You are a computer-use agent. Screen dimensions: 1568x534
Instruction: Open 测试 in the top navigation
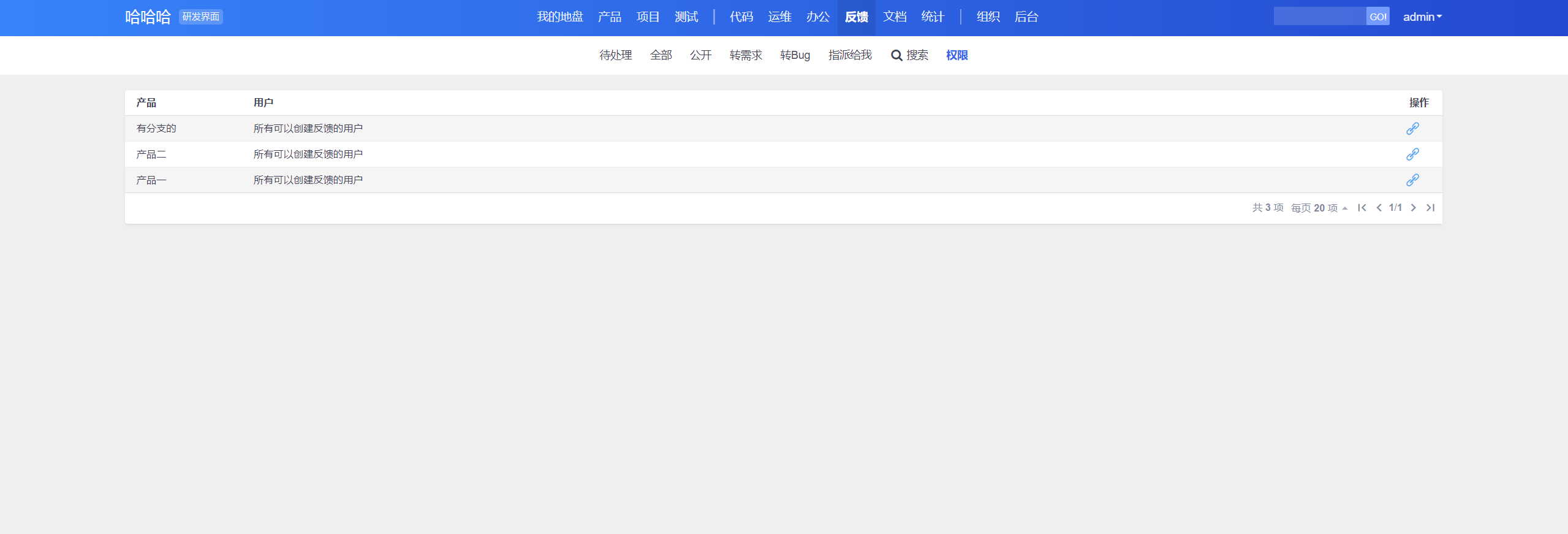(686, 17)
